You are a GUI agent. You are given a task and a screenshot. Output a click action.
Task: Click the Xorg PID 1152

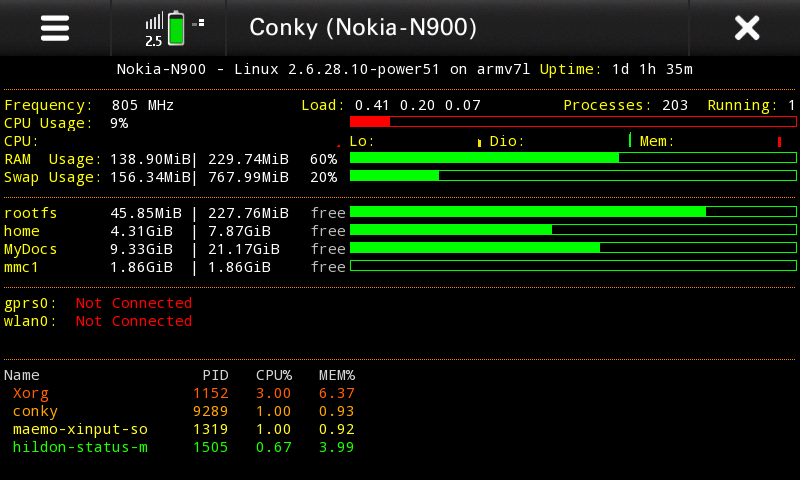click(x=211, y=394)
